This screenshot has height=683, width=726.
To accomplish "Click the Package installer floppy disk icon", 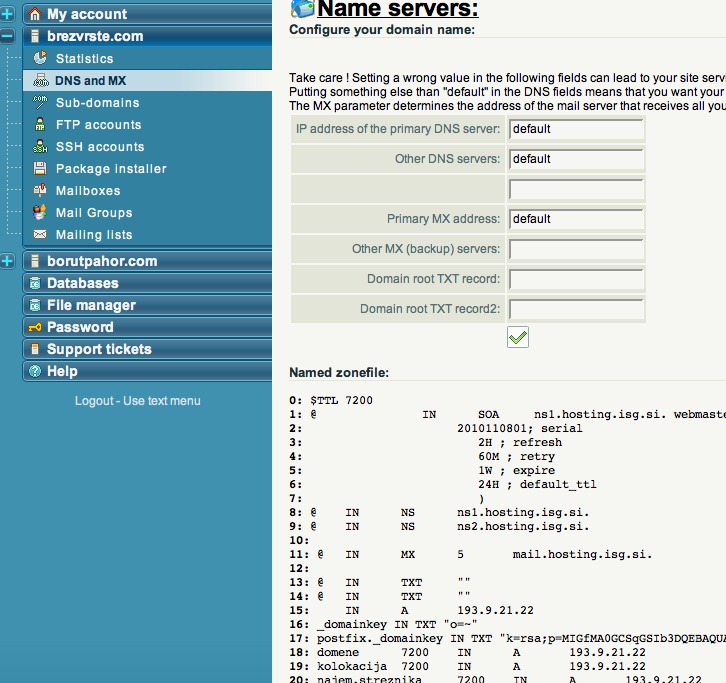I will 40,169.
